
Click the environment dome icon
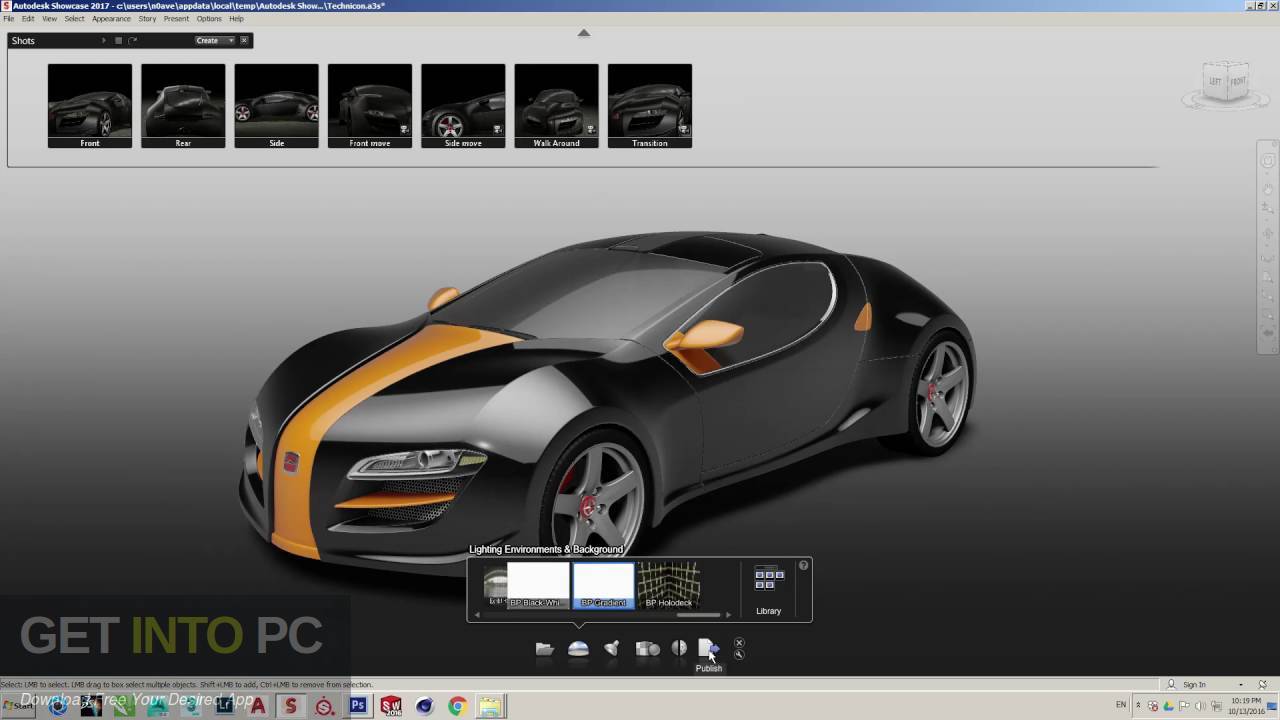[x=578, y=649]
